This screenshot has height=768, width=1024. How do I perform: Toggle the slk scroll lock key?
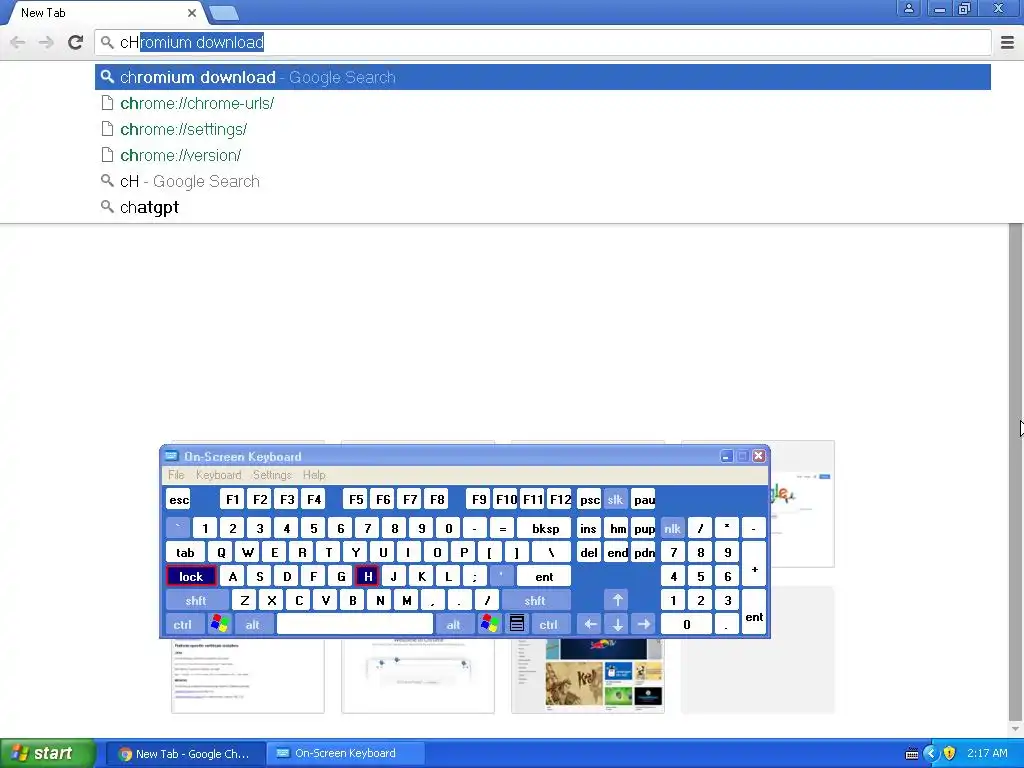click(x=615, y=500)
